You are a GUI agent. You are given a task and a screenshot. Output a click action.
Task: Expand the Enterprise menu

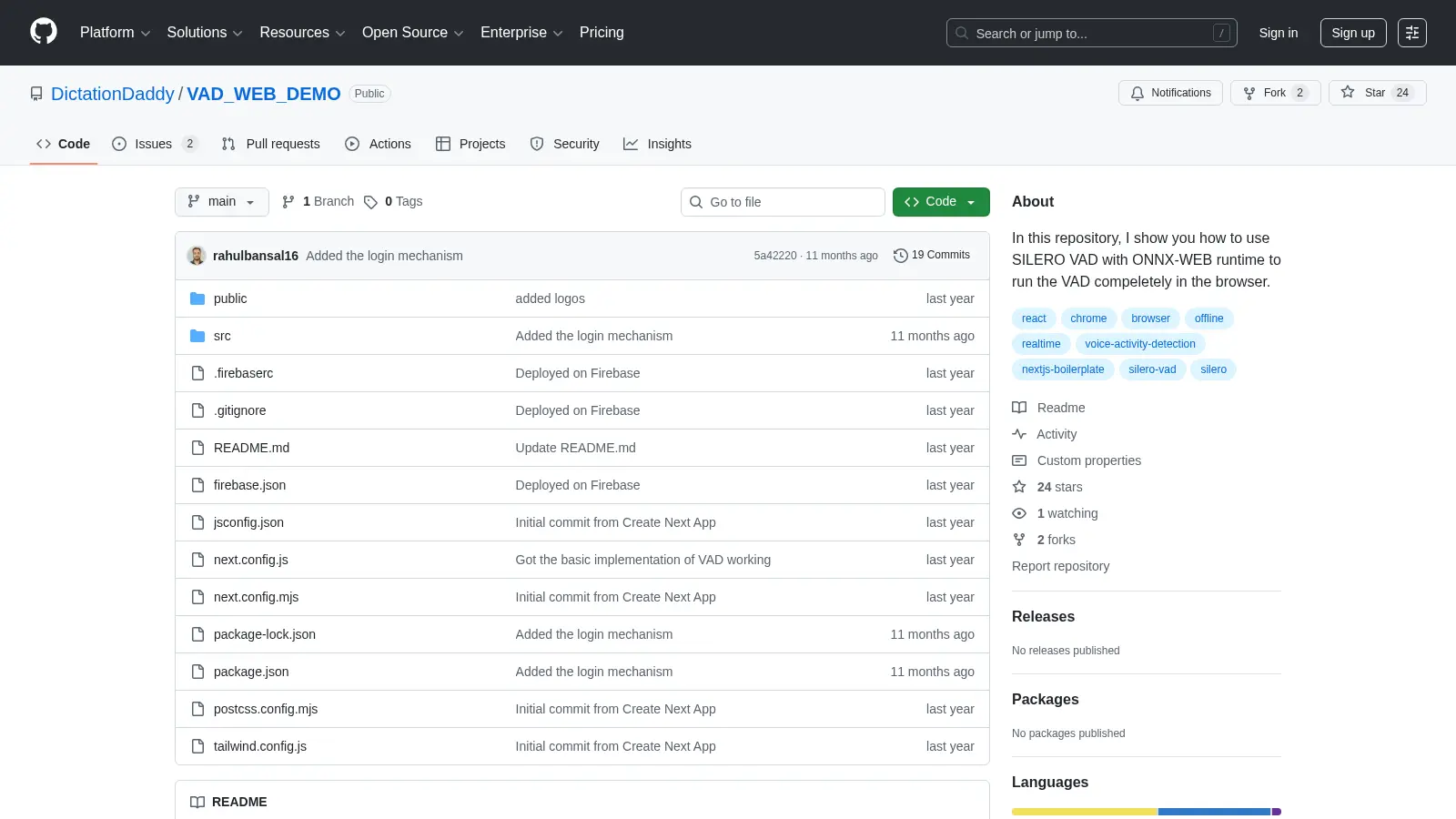(x=521, y=33)
